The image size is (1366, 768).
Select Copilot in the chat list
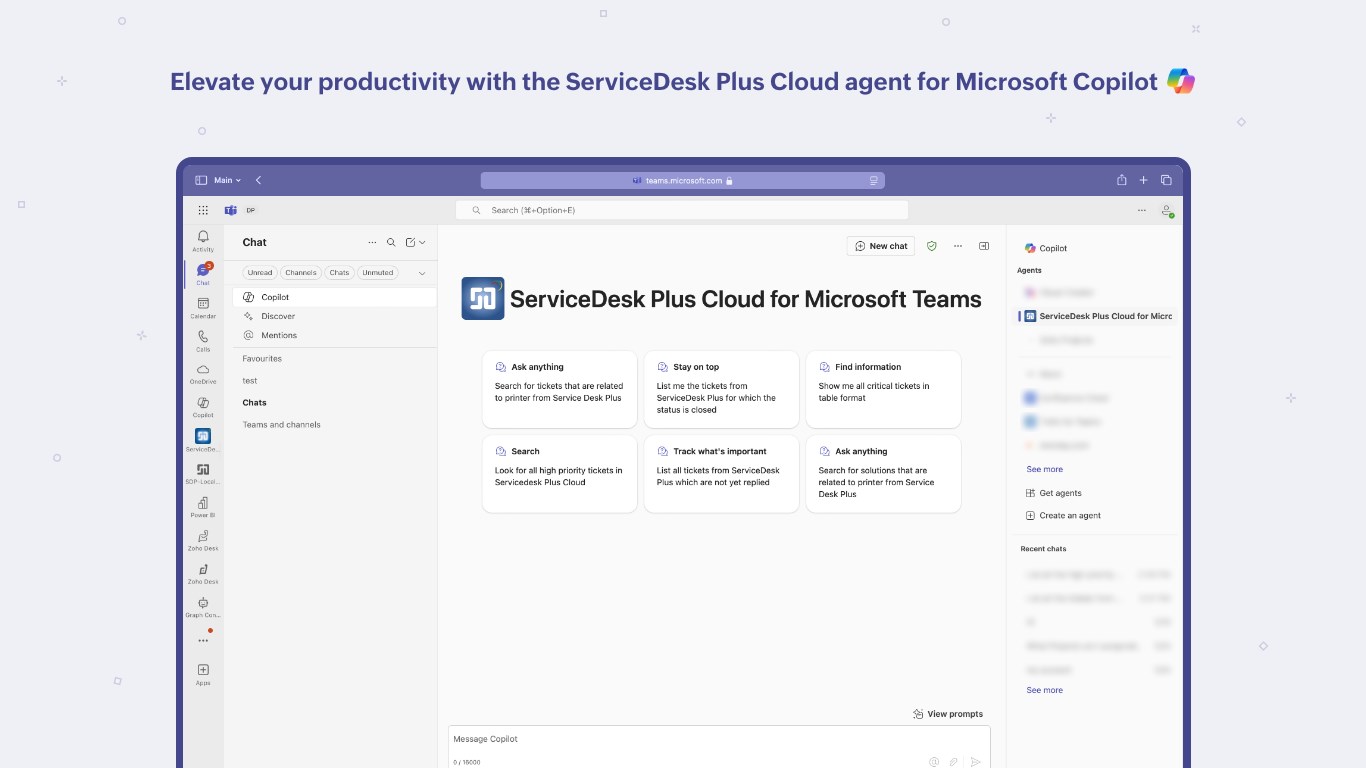point(334,297)
